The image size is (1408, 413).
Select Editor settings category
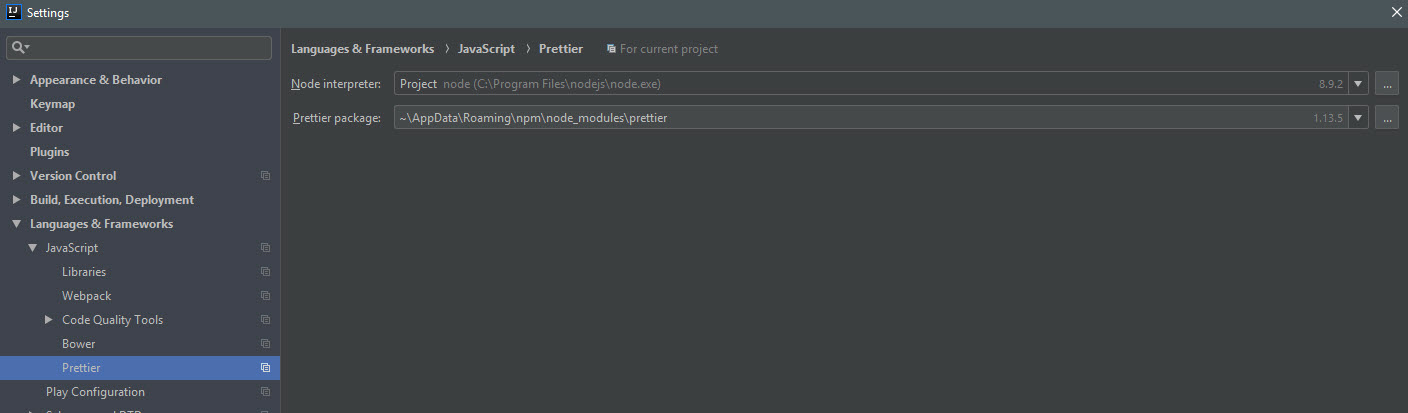point(46,128)
